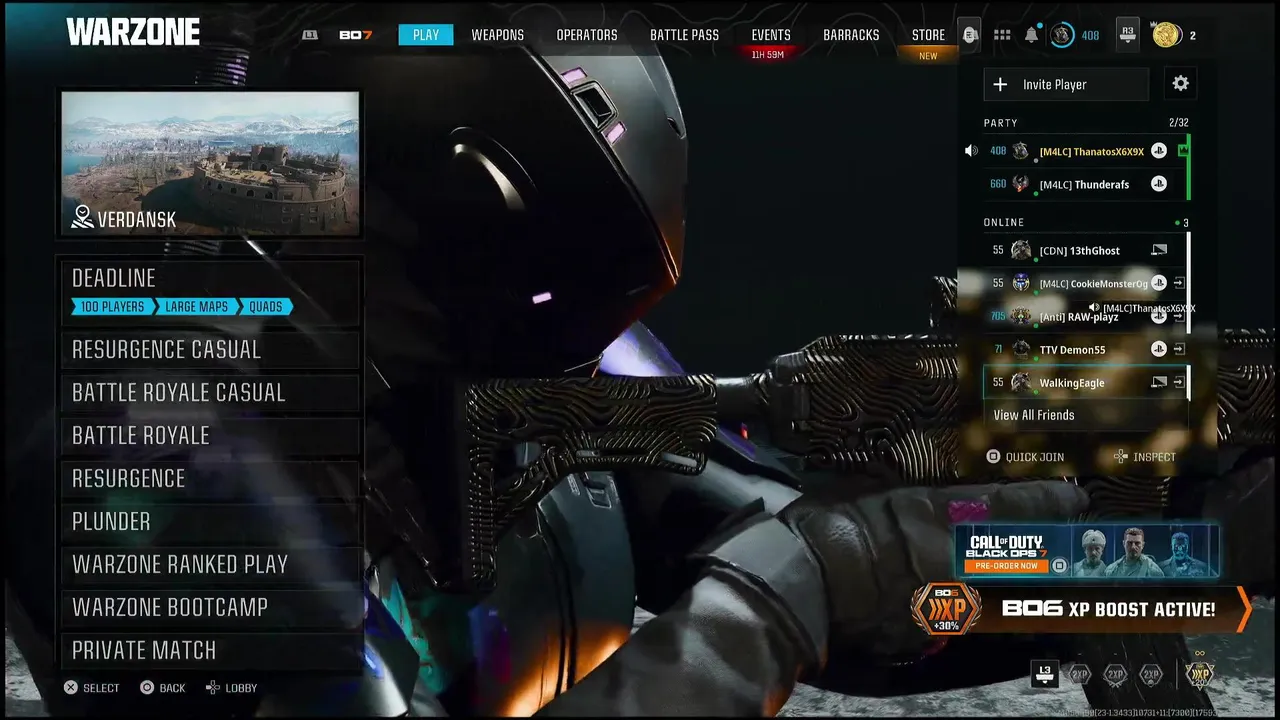This screenshot has width=1280, height=720.
Task: Select the BATTLE ROYALE mode
Action: click(210, 436)
